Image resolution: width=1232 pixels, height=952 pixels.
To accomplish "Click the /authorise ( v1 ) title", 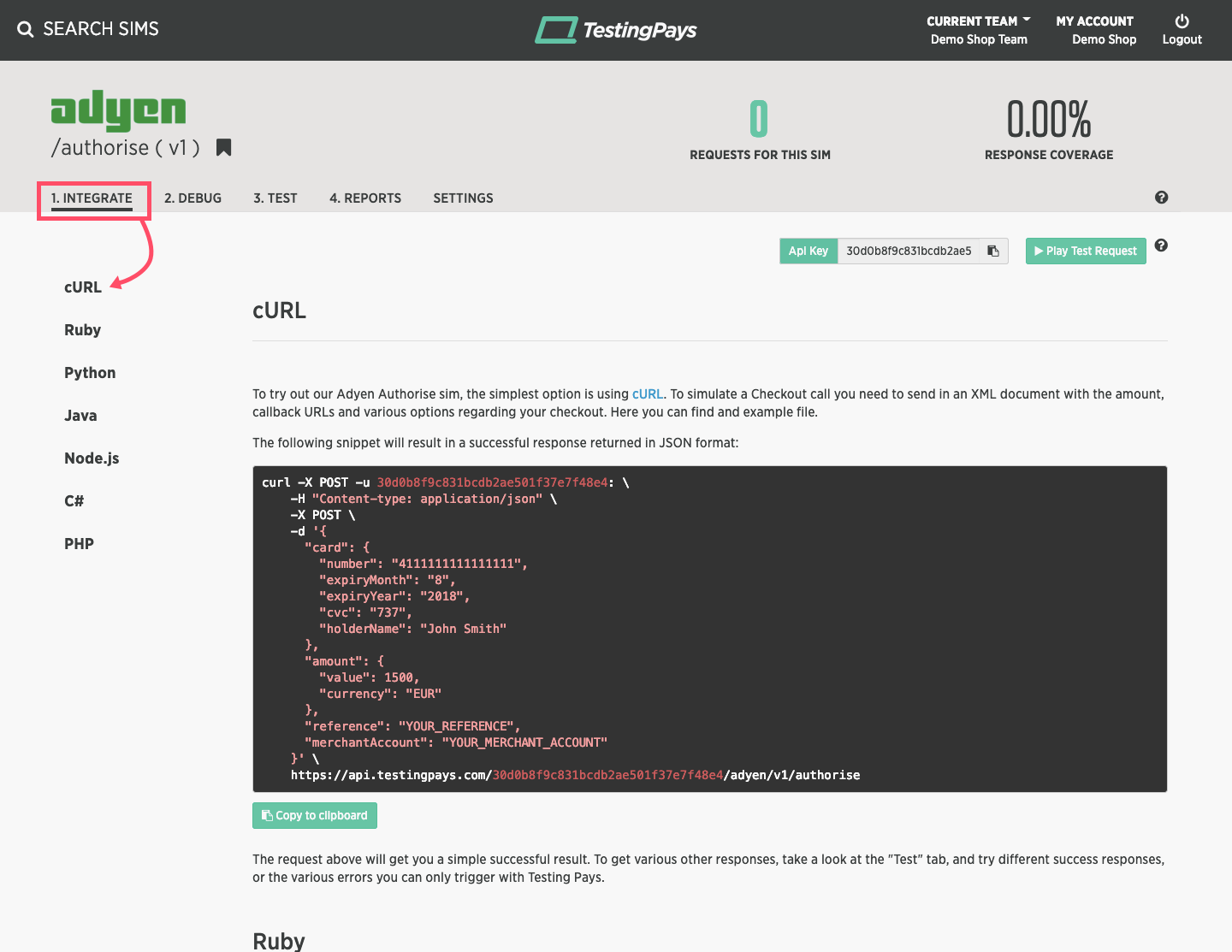I will [x=125, y=148].
